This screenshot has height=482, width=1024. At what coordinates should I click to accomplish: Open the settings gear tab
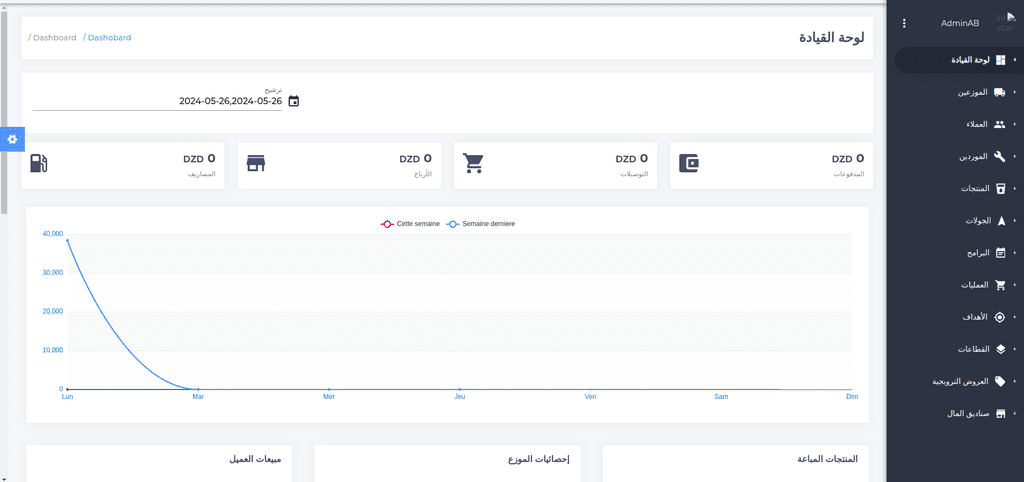pyautogui.click(x=12, y=139)
